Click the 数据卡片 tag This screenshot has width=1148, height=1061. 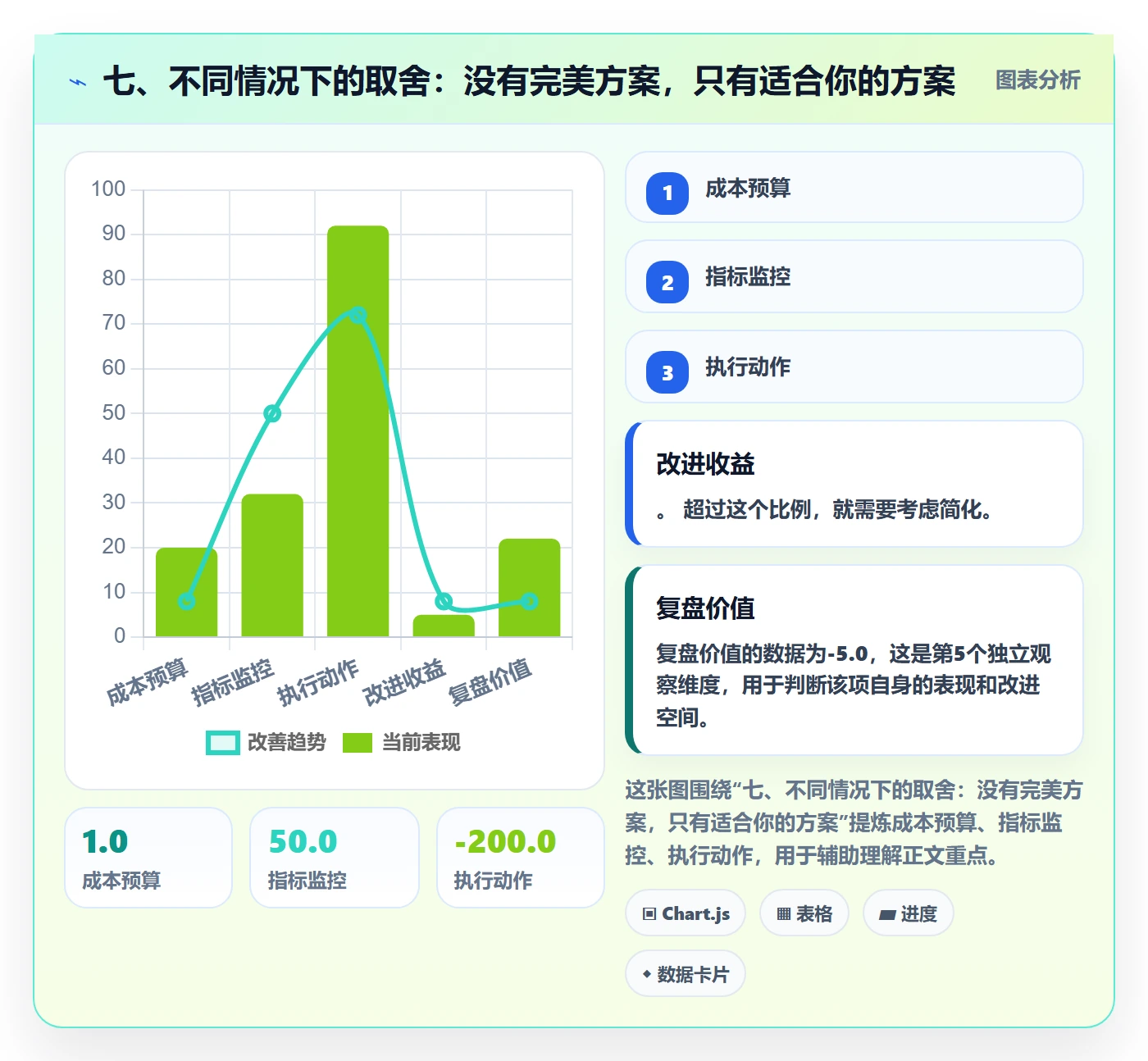click(x=686, y=974)
